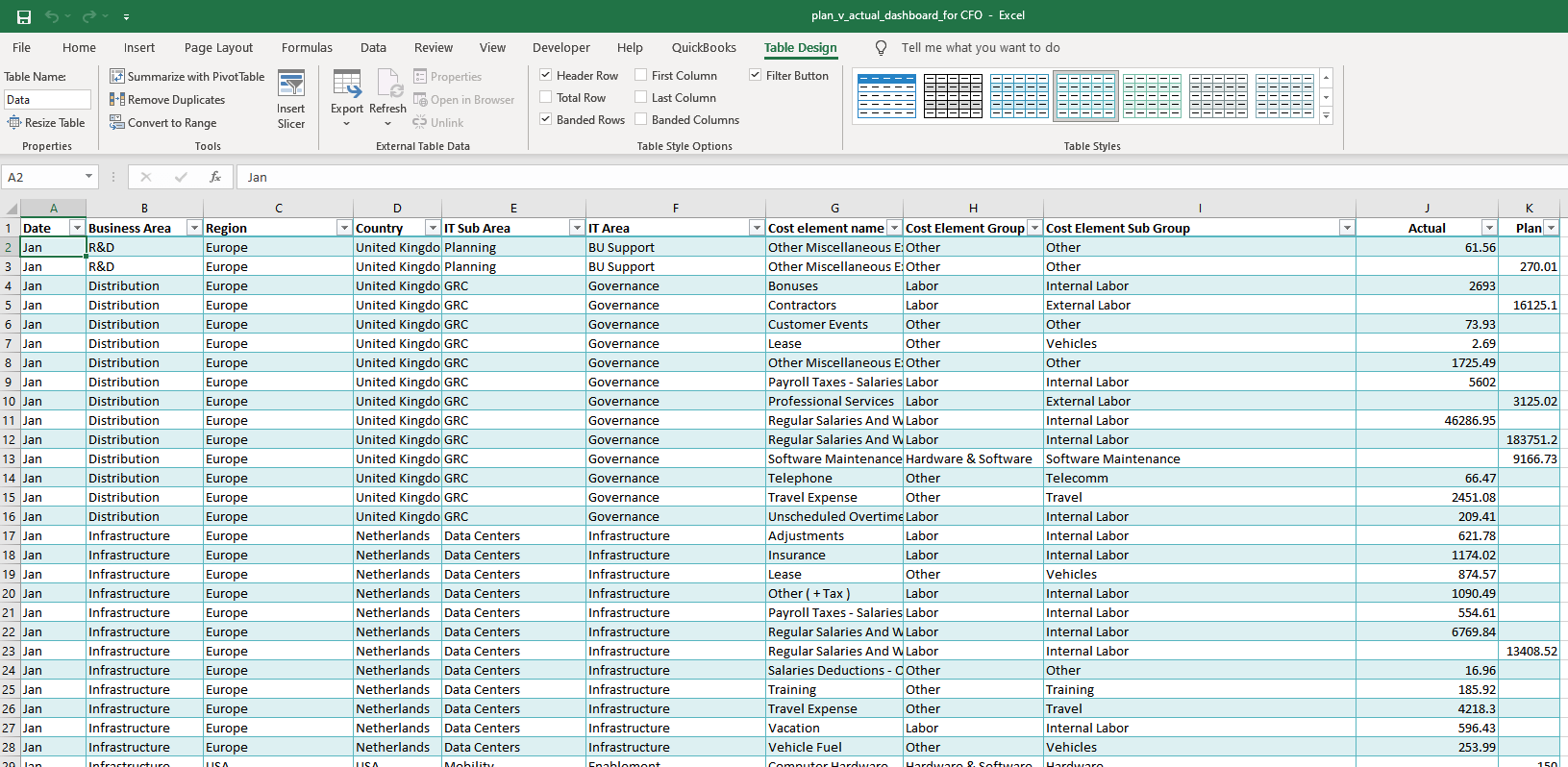The width and height of the screenshot is (1568, 767).
Task: Click the Tell me search box
Action: click(980, 47)
